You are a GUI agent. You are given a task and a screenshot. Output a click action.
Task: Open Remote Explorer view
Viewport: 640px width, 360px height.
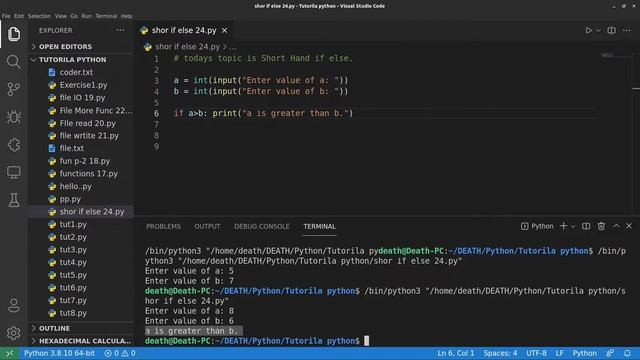tap(13, 172)
